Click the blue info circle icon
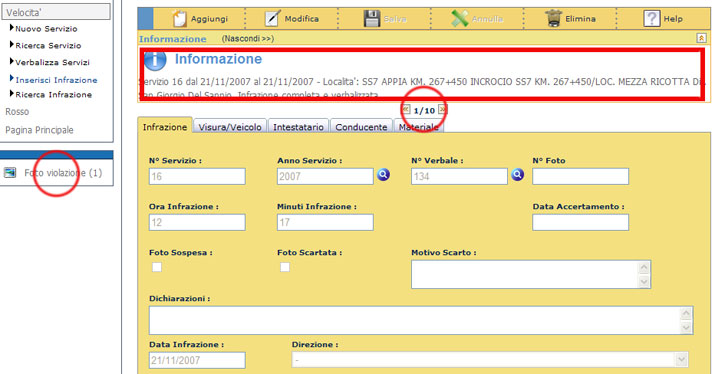Image resolution: width=715 pixels, height=374 pixels. (155, 61)
